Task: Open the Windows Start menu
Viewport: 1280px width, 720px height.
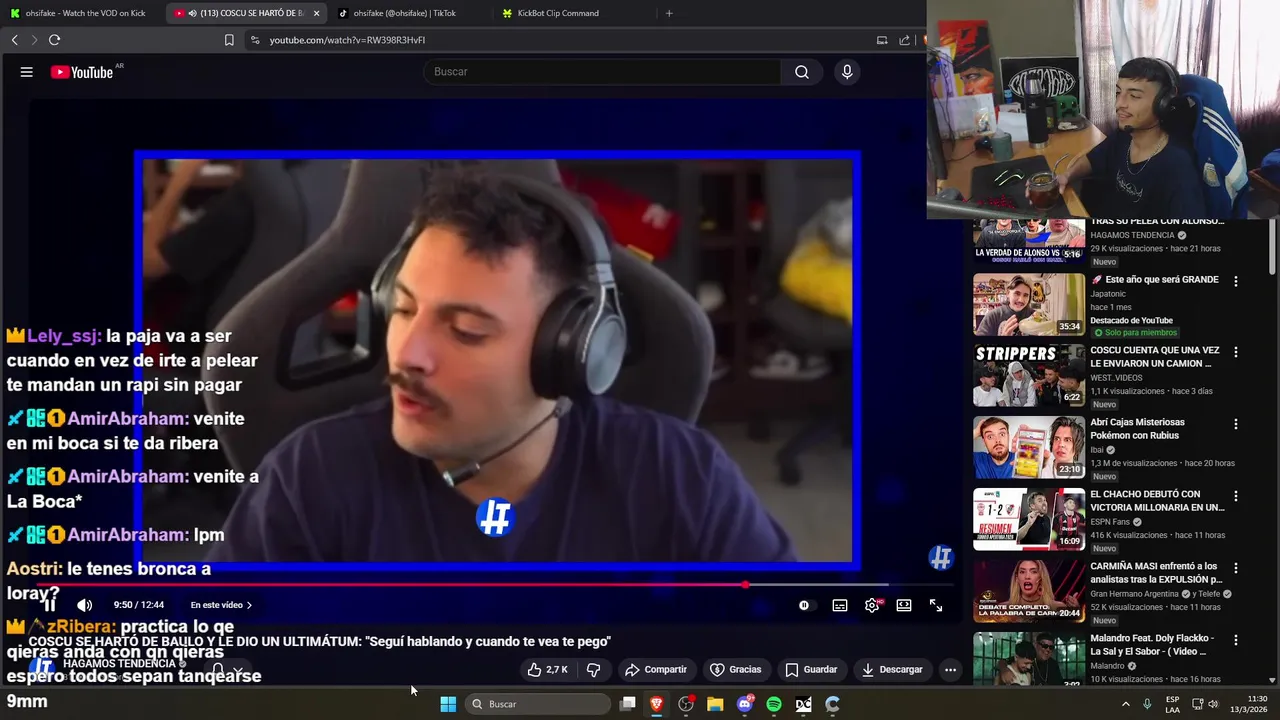Action: point(448,704)
